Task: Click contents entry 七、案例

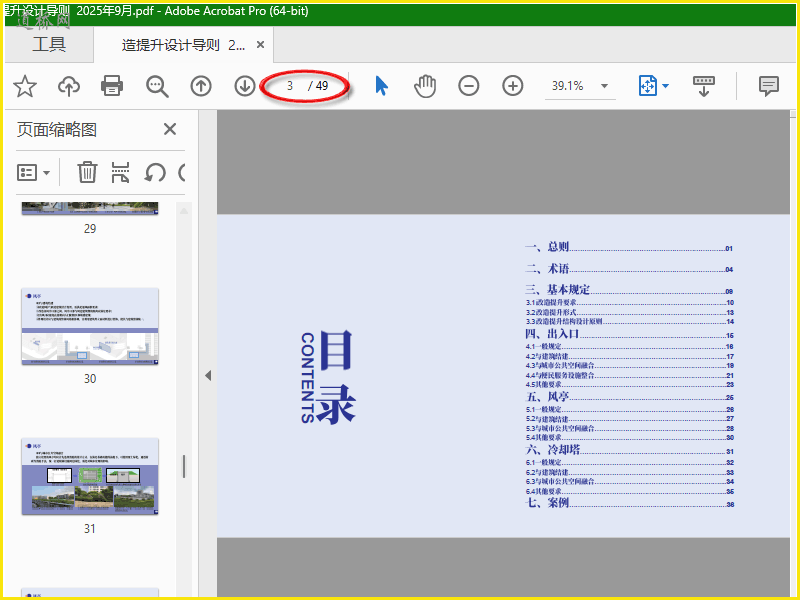Action: click(x=629, y=503)
